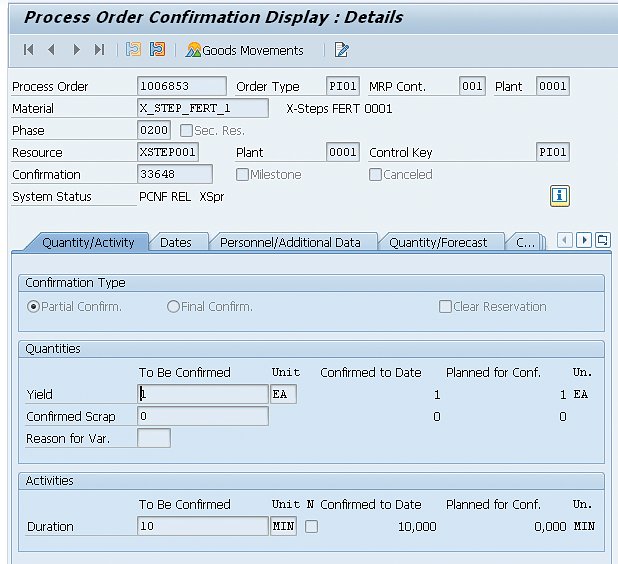This screenshot has width=618, height=564.
Task: Tick the checkbox beside Duration unit
Action: click(x=311, y=527)
